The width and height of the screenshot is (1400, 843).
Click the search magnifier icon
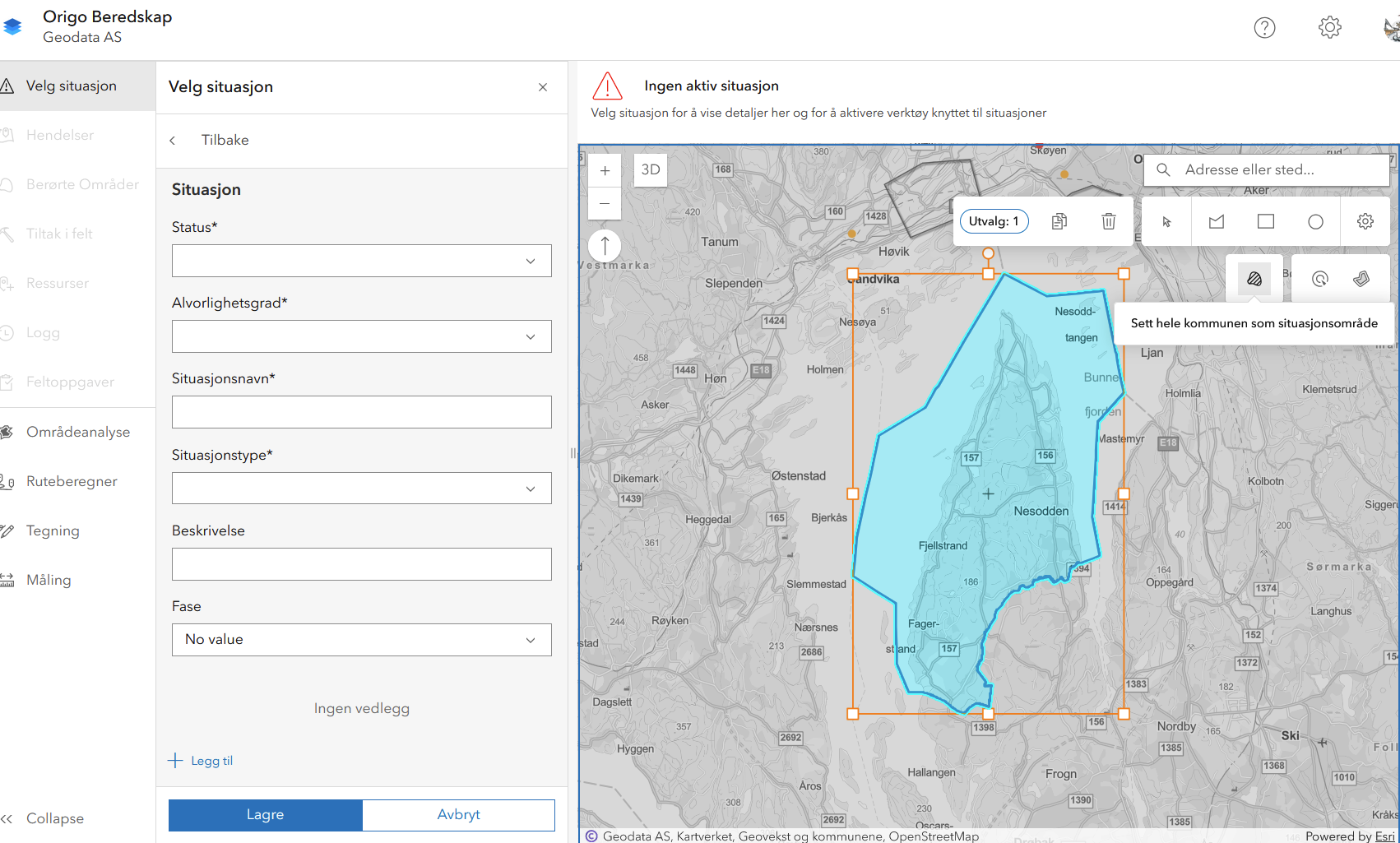click(1163, 170)
